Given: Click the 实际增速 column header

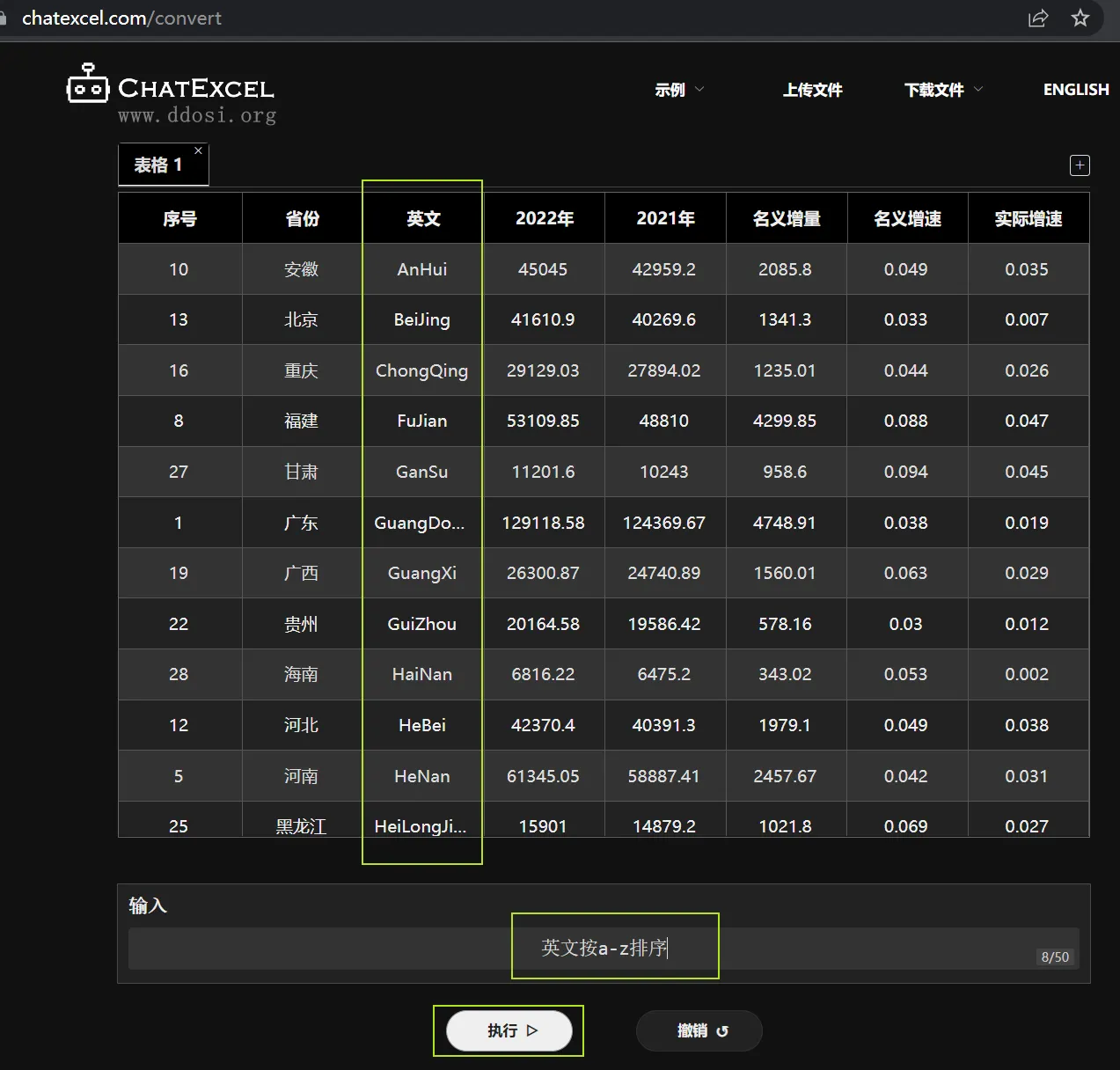Looking at the screenshot, I should 1028,219.
